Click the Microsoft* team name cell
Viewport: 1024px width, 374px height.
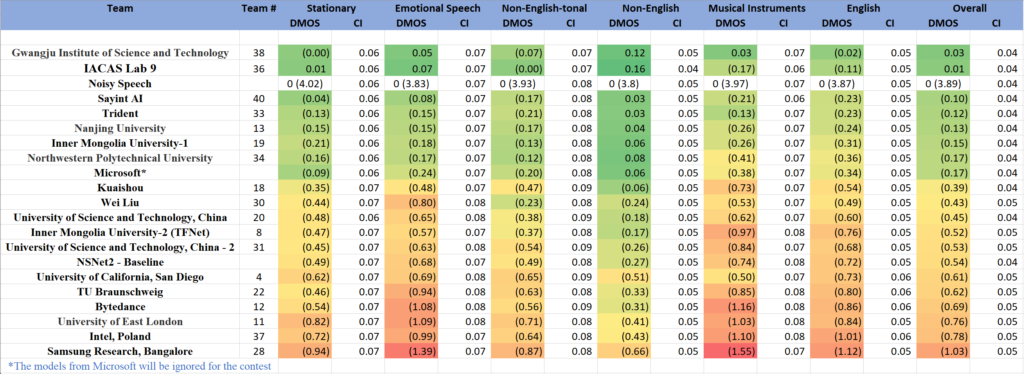click(x=120, y=173)
